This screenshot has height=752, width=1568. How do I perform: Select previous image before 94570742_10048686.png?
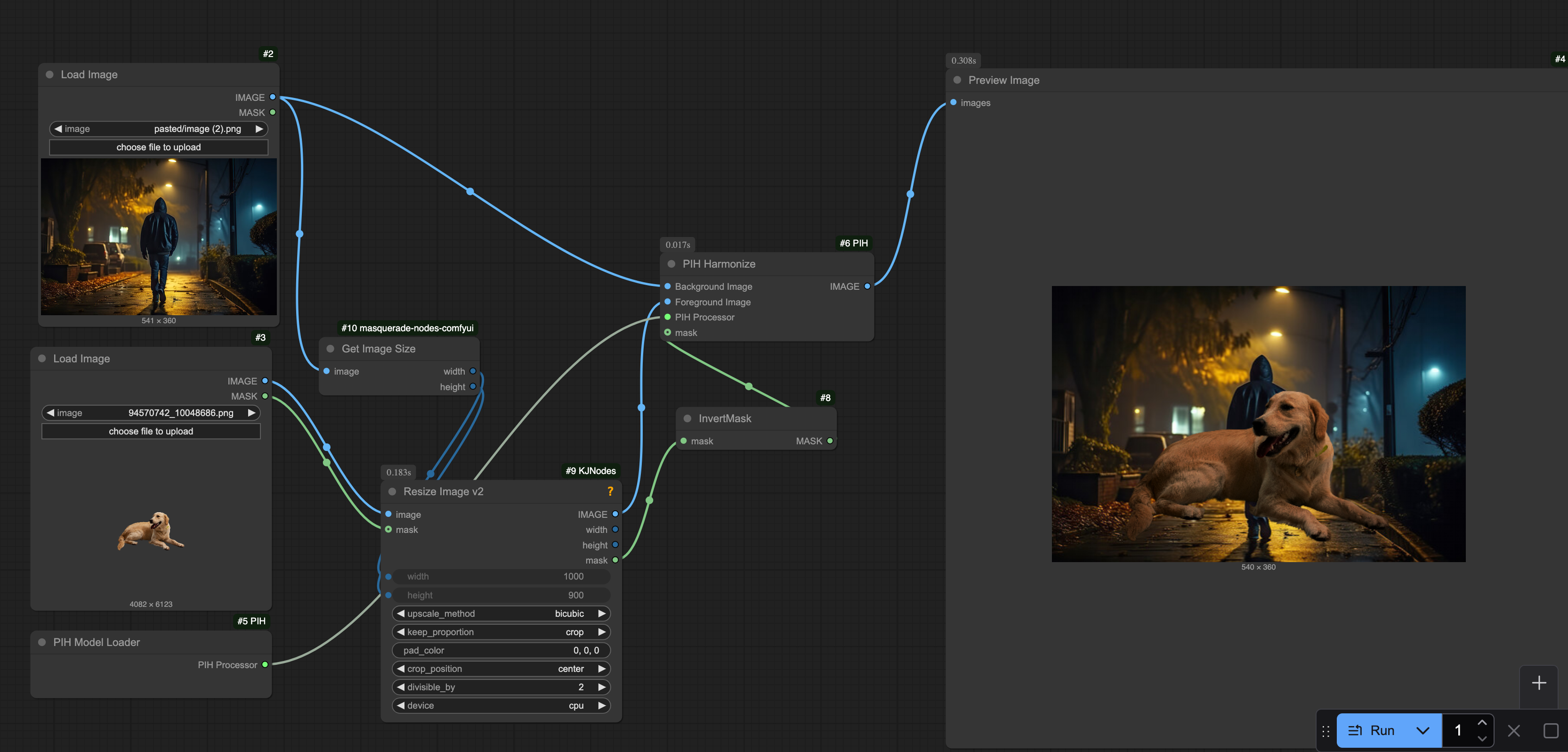(50, 412)
